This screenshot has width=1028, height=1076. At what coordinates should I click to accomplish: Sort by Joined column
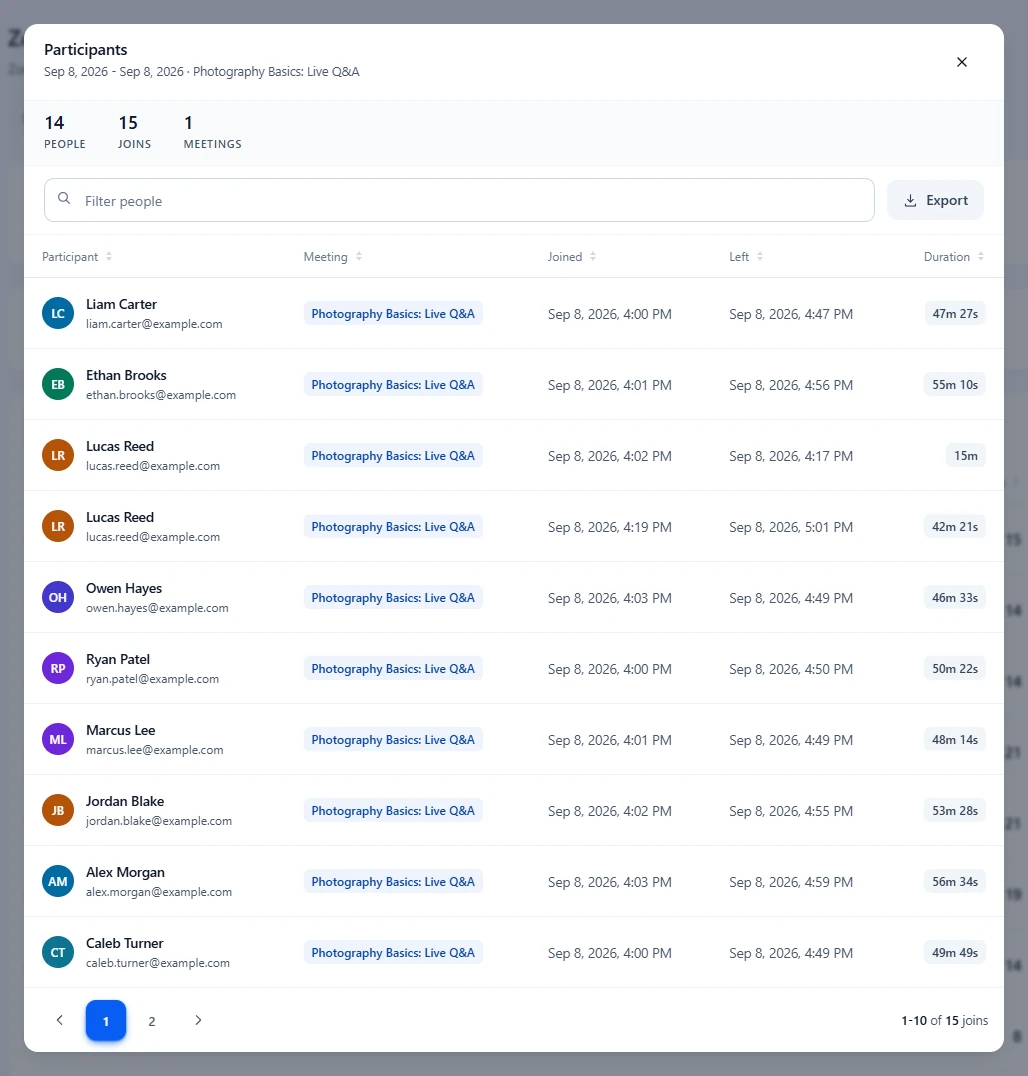572,257
